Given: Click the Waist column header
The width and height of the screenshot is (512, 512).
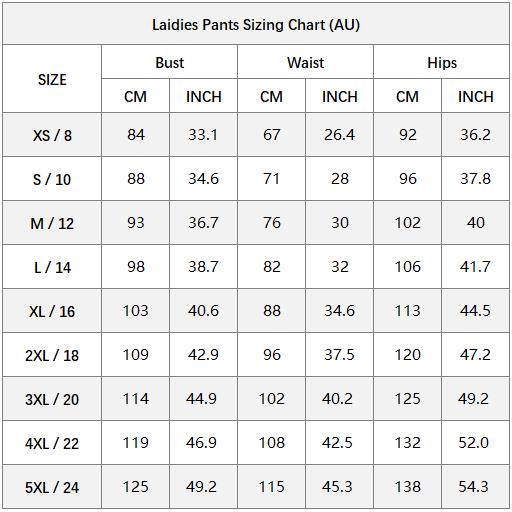Looking at the screenshot, I should [305, 63].
